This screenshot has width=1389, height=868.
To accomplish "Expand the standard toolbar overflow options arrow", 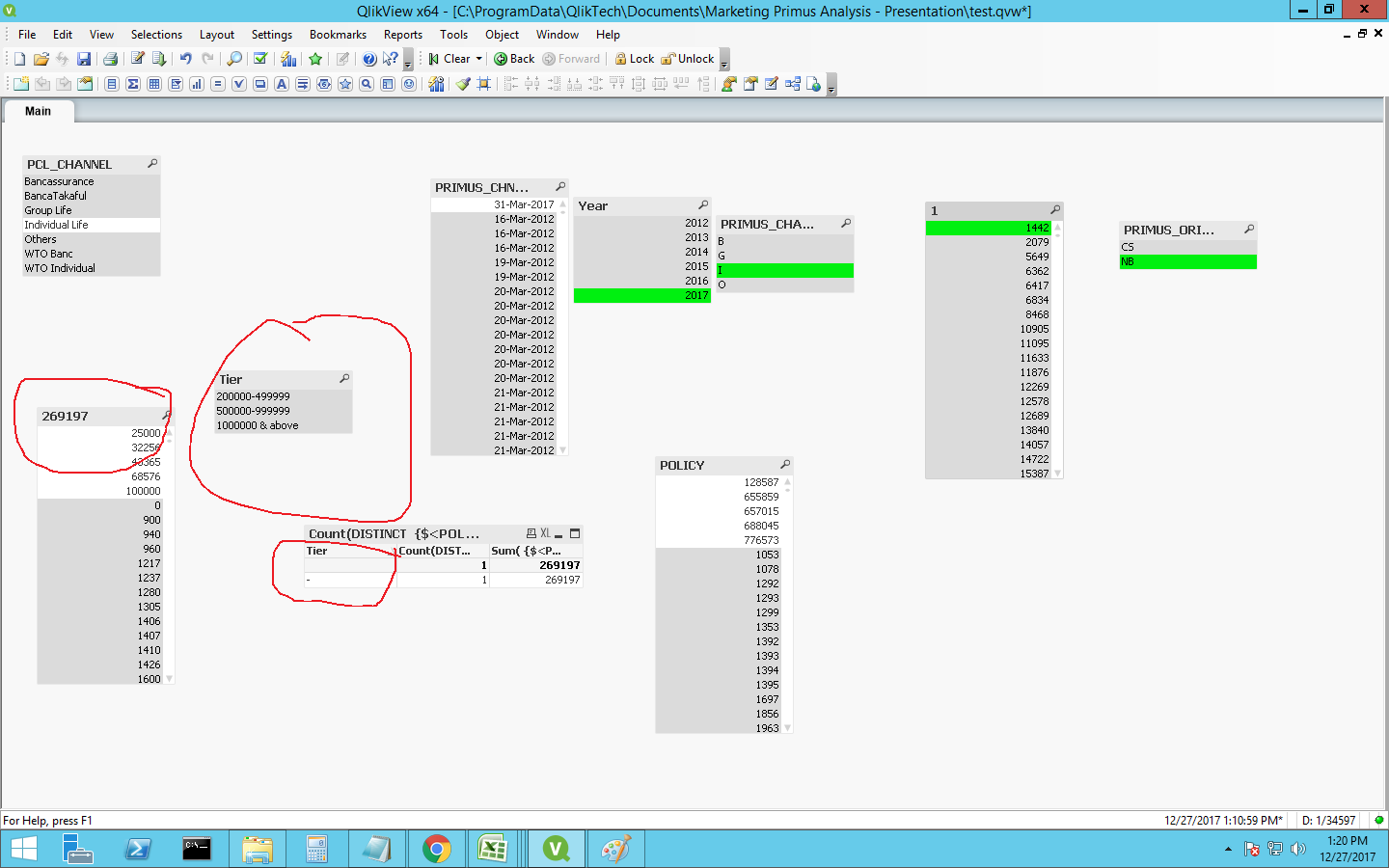I will click(x=408, y=61).
